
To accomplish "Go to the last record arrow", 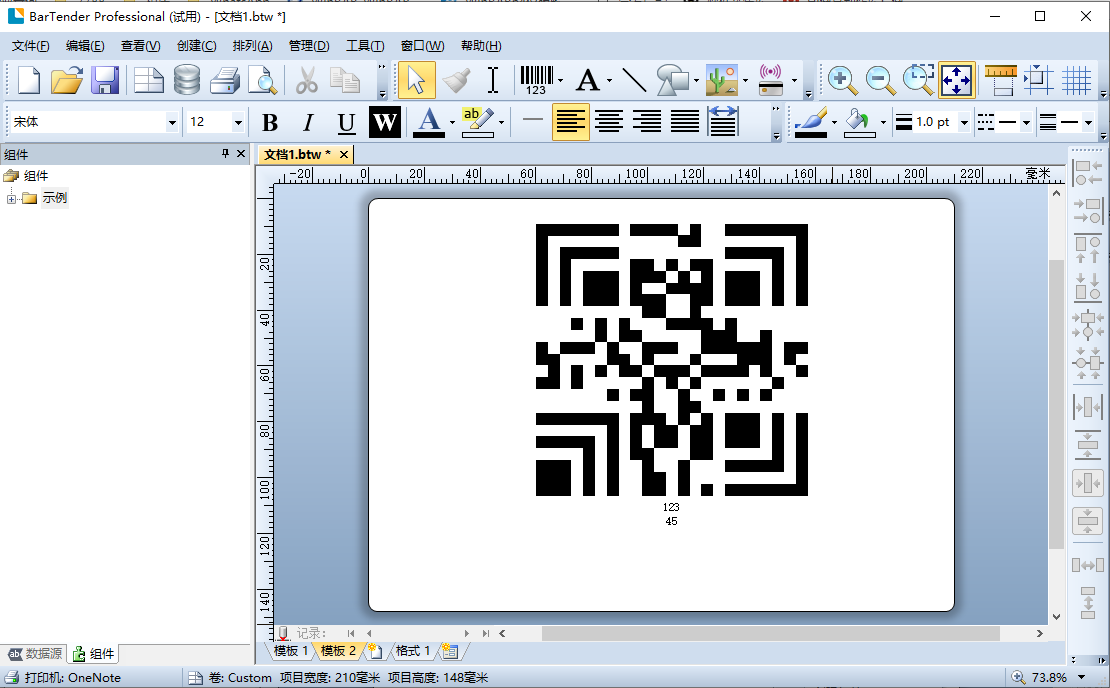I will pos(486,633).
